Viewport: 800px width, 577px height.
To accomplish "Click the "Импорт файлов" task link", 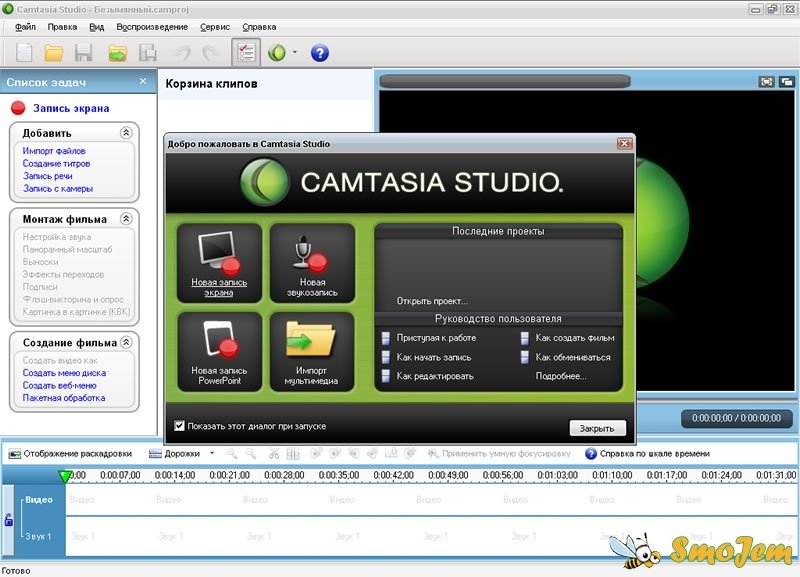I will [53, 151].
